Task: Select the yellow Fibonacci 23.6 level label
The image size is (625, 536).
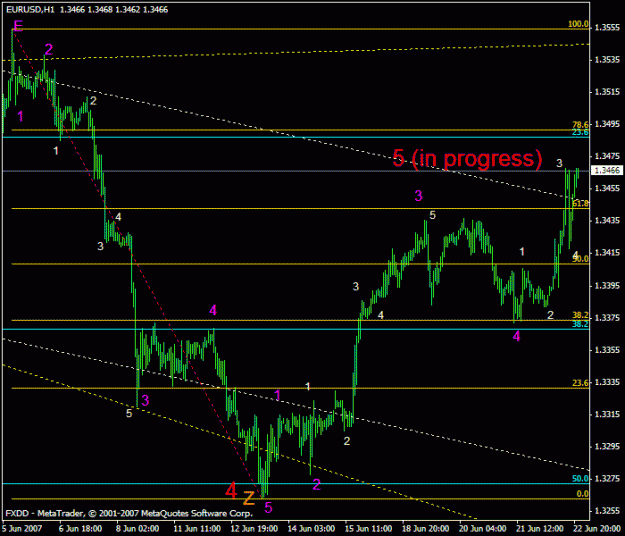Action: tap(580, 383)
